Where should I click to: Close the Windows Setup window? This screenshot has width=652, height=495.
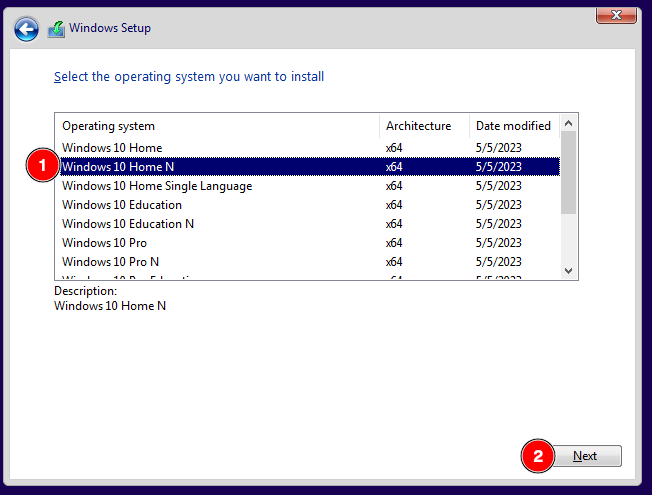pos(616,15)
